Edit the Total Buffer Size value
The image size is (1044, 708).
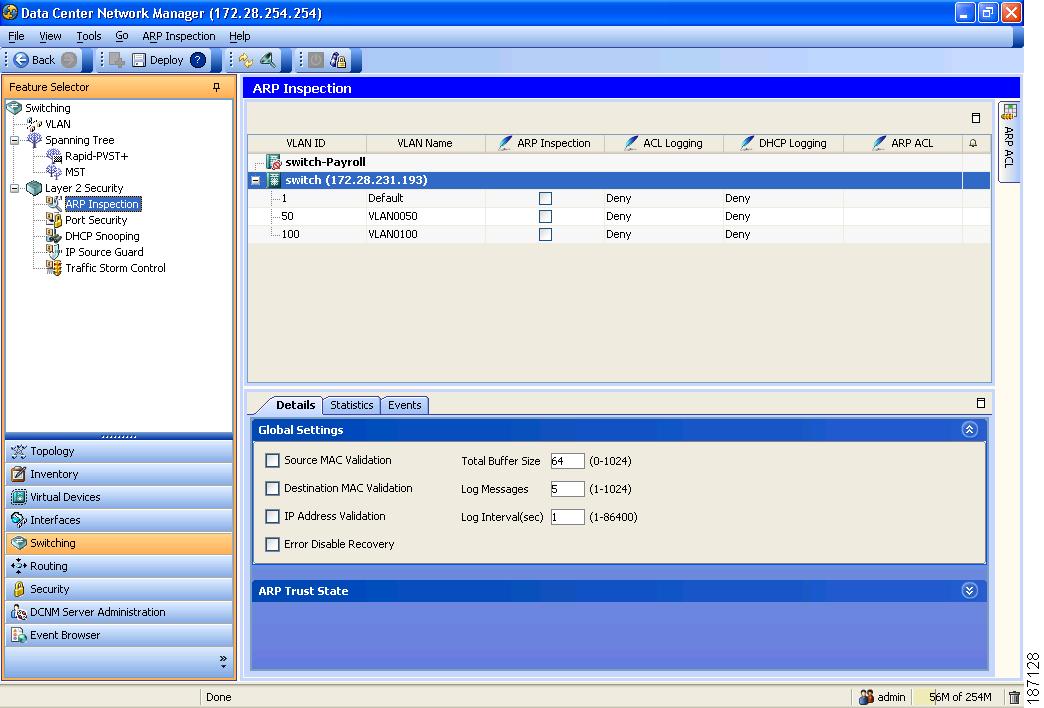567,461
